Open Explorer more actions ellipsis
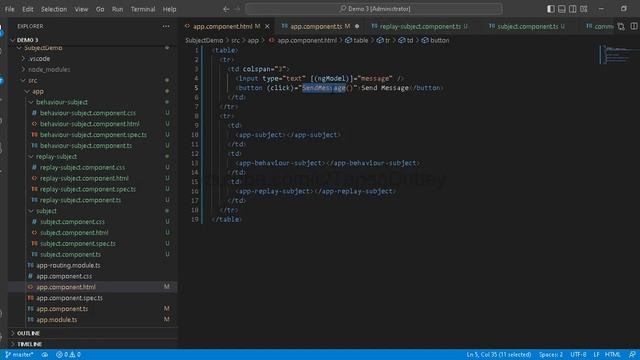This screenshot has height=360, width=640. coord(166,26)
